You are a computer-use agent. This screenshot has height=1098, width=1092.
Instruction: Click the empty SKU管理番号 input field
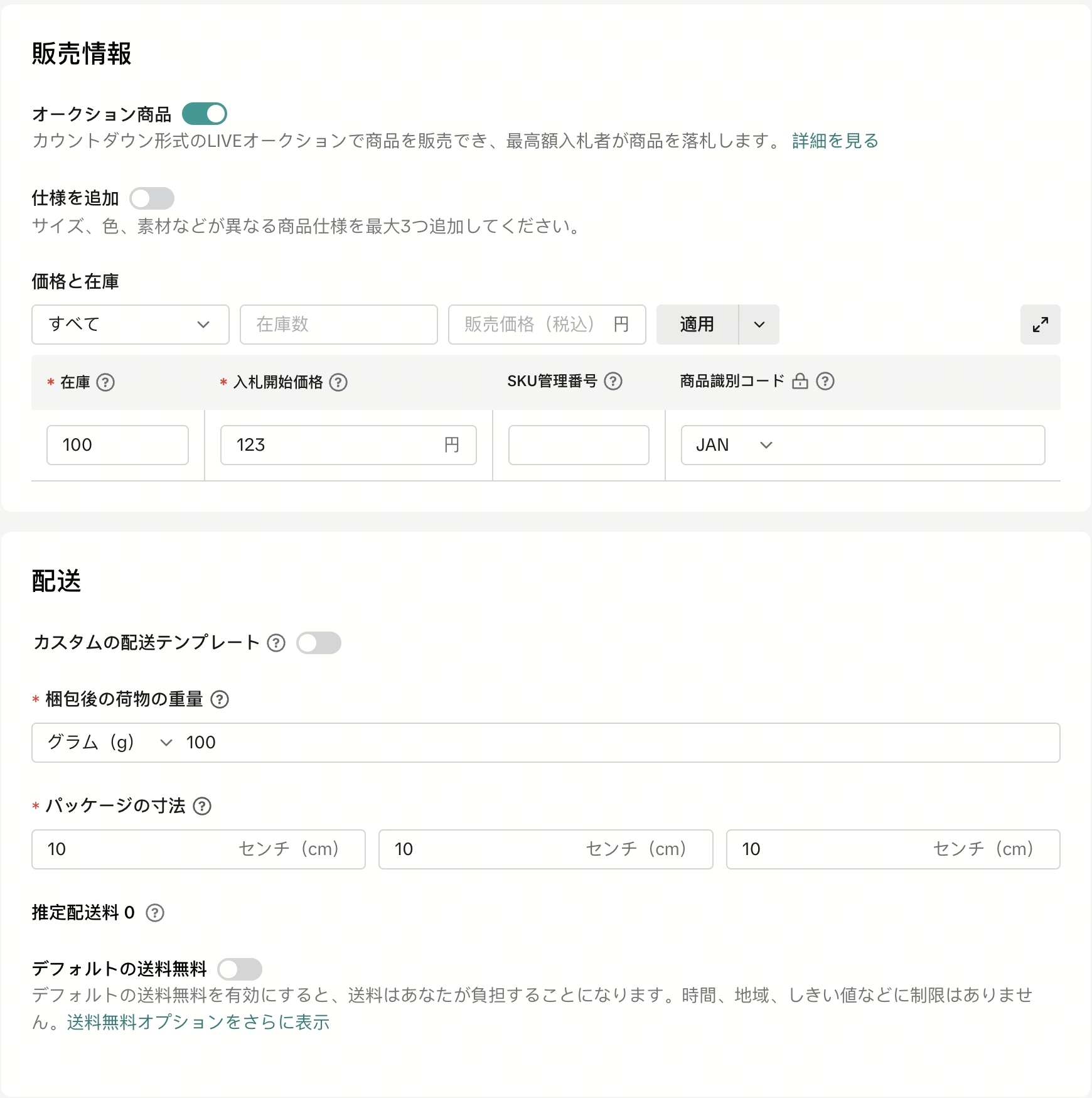pyautogui.click(x=579, y=445)
